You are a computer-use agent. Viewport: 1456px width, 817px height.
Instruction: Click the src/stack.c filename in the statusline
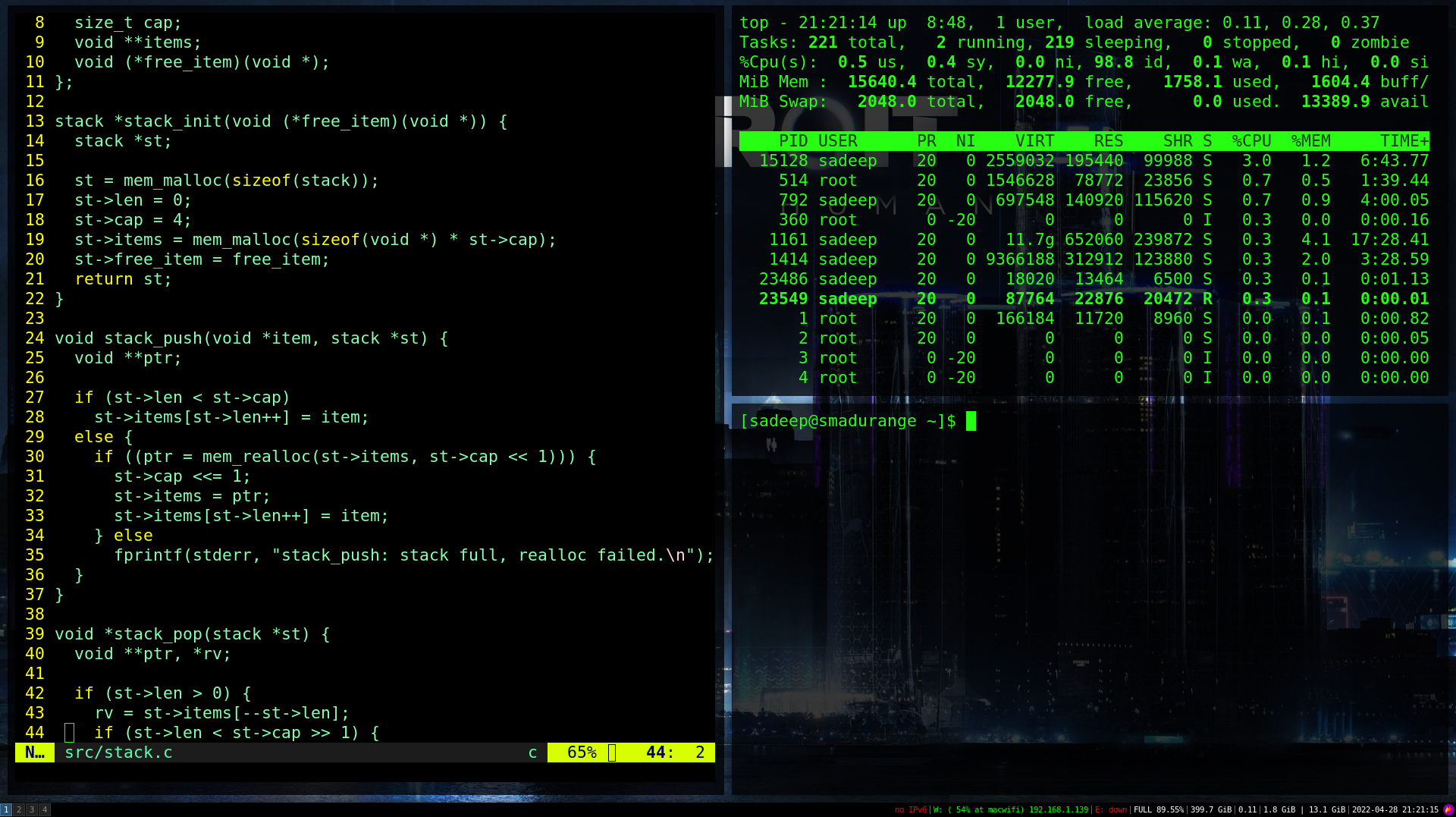118,753
